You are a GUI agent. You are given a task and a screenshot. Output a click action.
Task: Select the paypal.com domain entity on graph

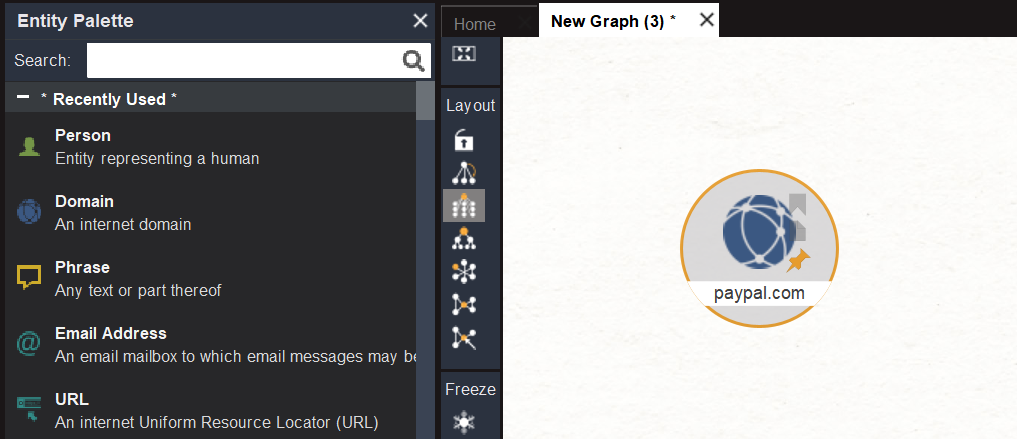point(759,248)
